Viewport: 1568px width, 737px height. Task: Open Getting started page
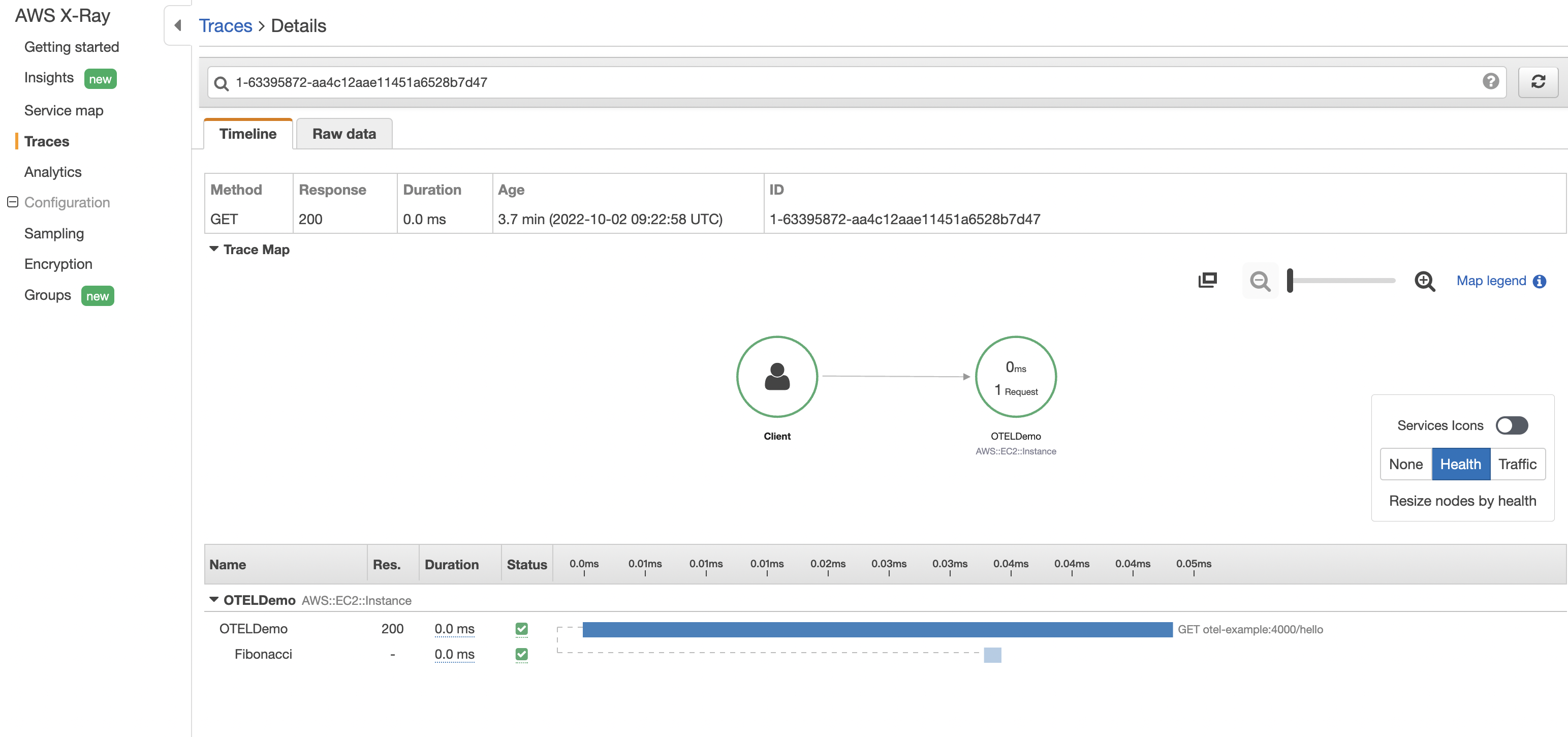(72, 47)
